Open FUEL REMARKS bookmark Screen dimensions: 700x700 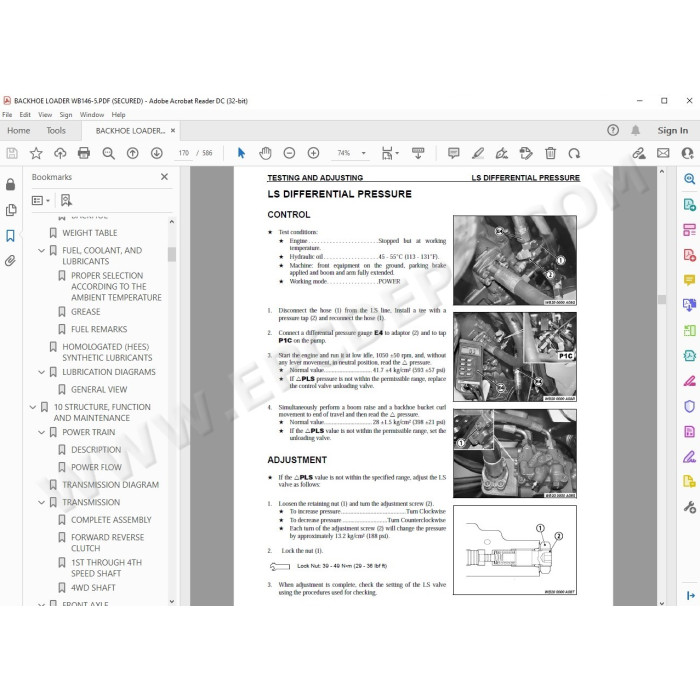(99, 329)
